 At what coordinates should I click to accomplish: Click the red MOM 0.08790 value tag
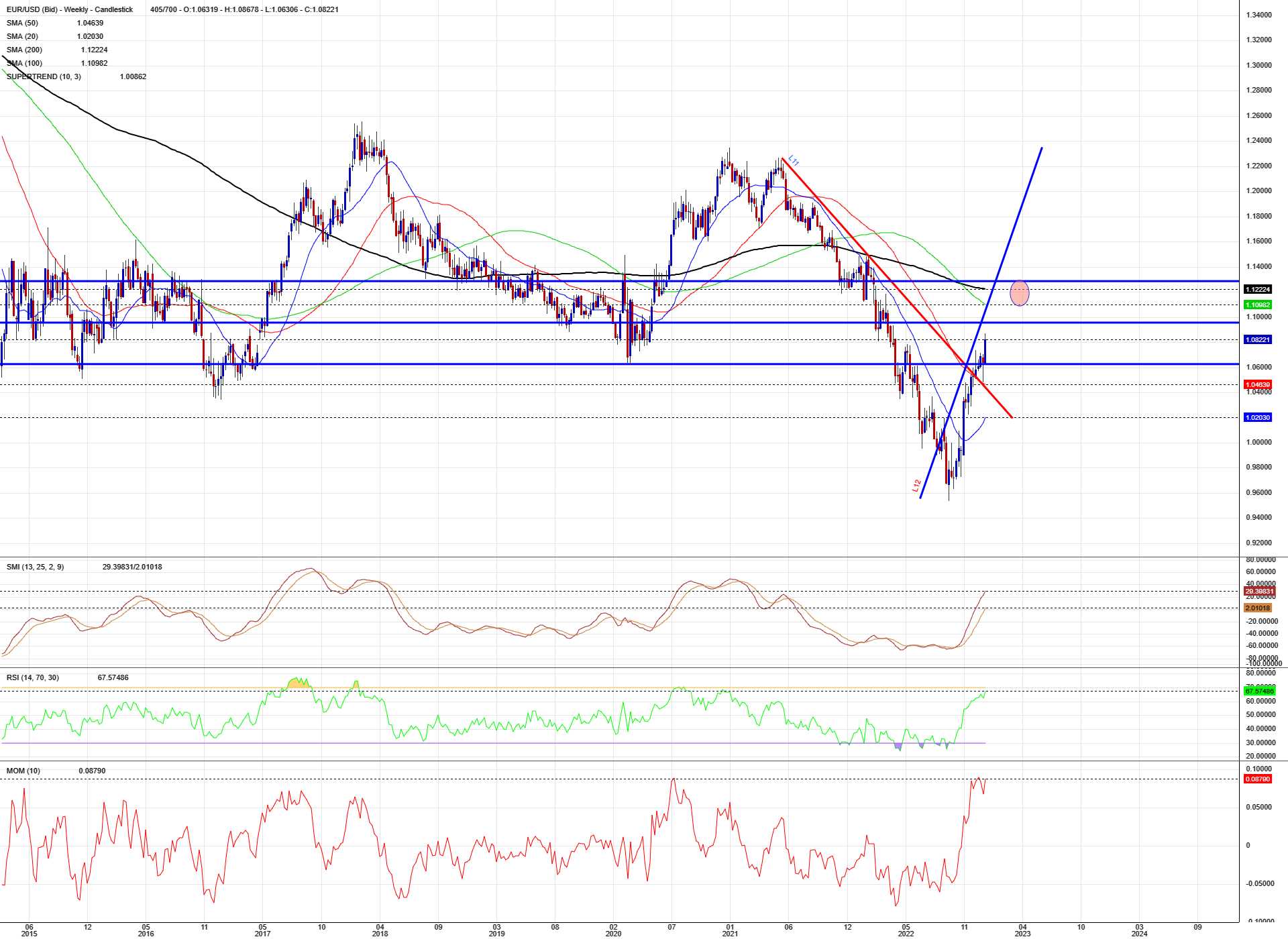tap(1257, 779)
